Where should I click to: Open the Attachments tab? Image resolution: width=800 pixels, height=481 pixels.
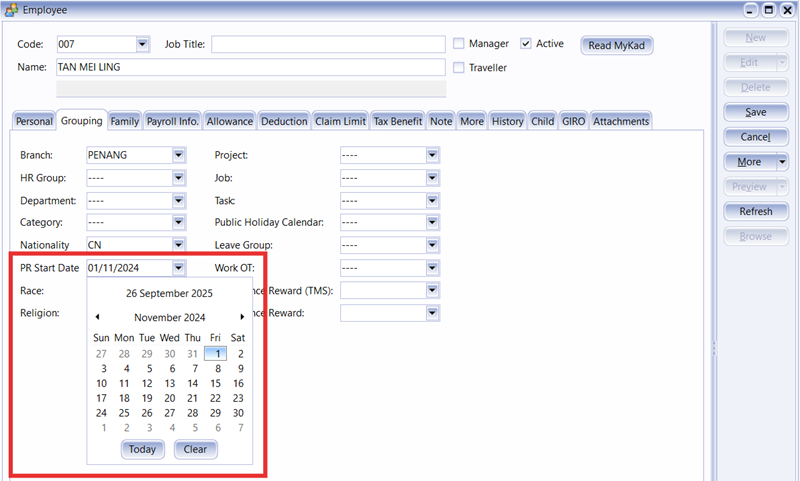click(620, 121)
